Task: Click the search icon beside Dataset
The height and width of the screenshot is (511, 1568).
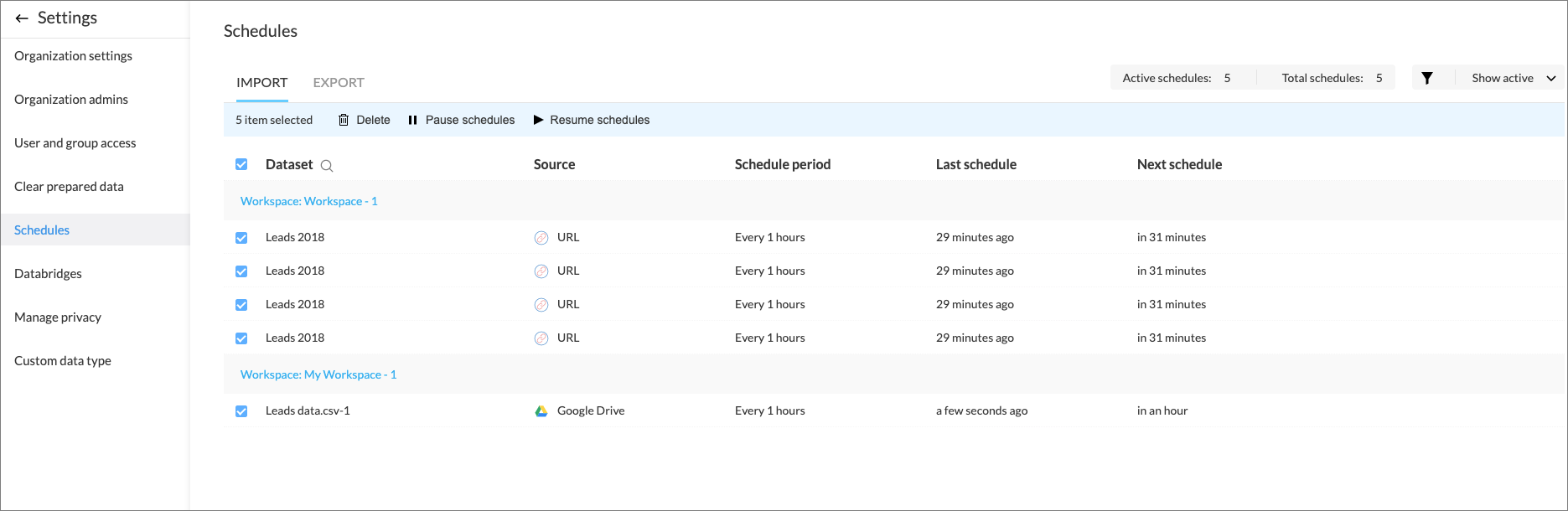Action: tap(327, 166)
